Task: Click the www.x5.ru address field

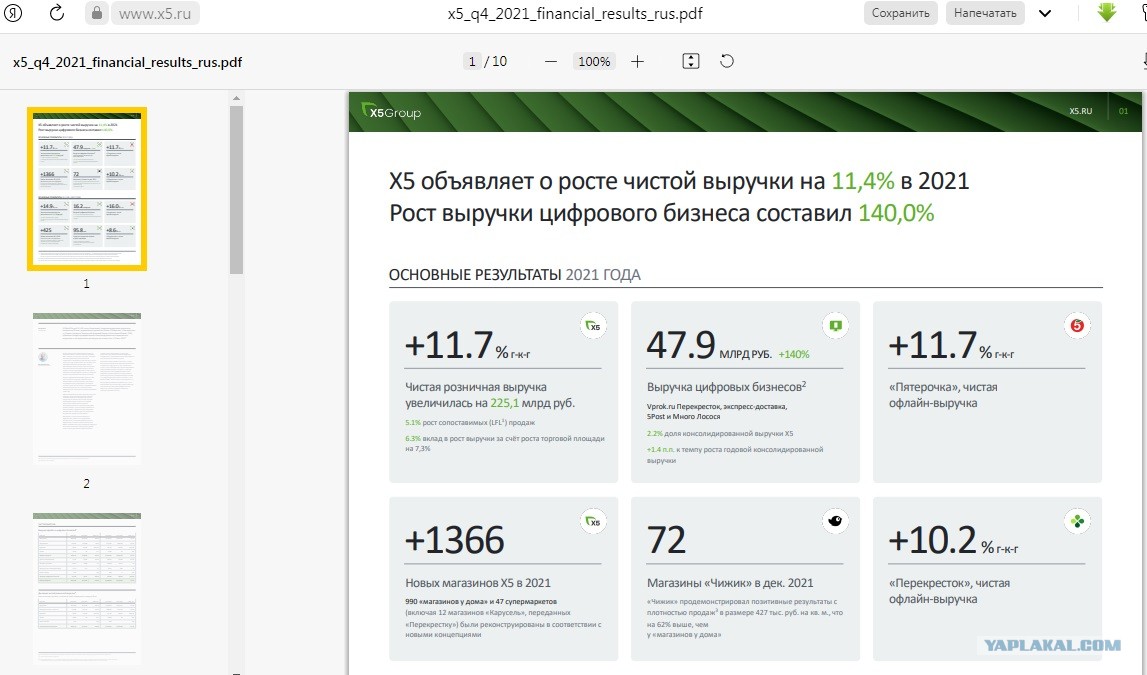Action: click(155, 13)
